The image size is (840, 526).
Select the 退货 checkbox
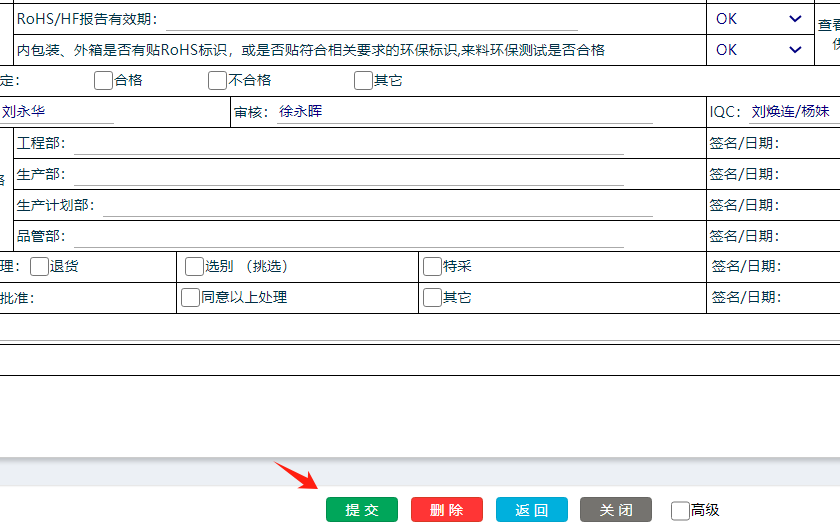(40, 267)
